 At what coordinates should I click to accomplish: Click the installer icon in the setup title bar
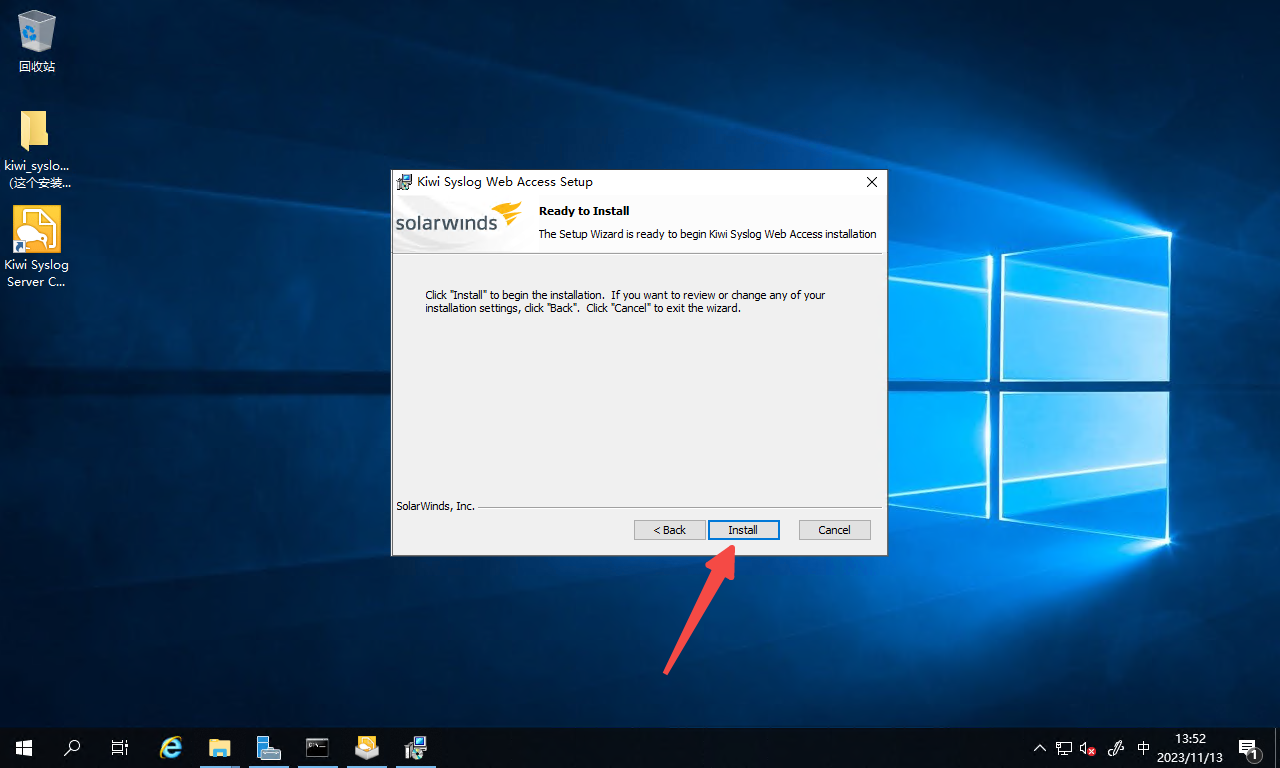click(404, 182)
